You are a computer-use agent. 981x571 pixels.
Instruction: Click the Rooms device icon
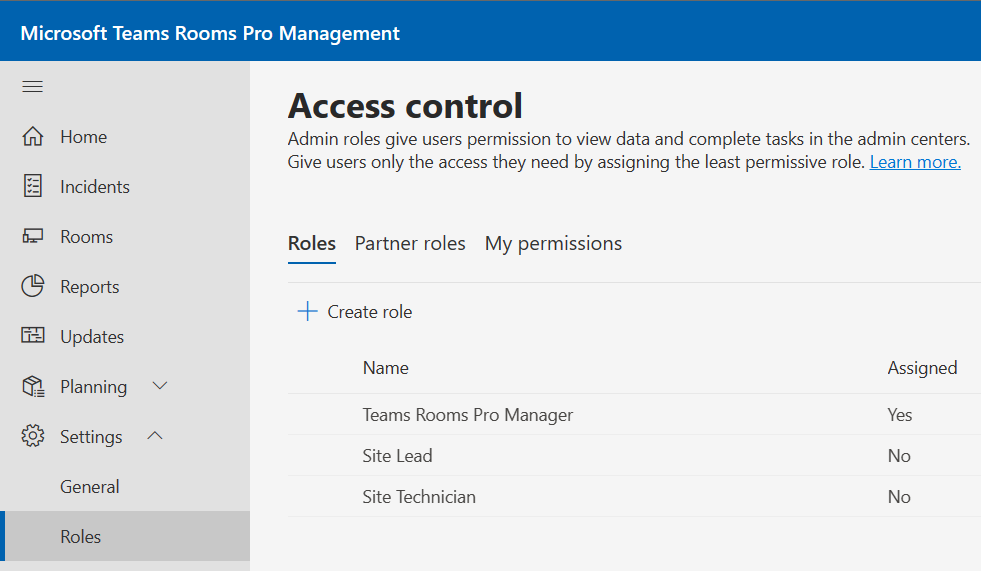(x=33, y=237)
